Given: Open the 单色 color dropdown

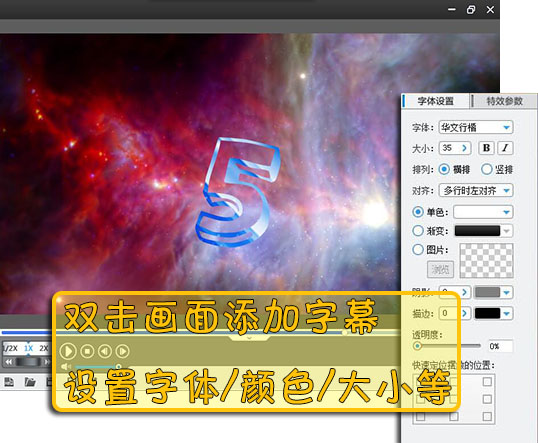Looking at the screenshot, I should pos(483,212).
